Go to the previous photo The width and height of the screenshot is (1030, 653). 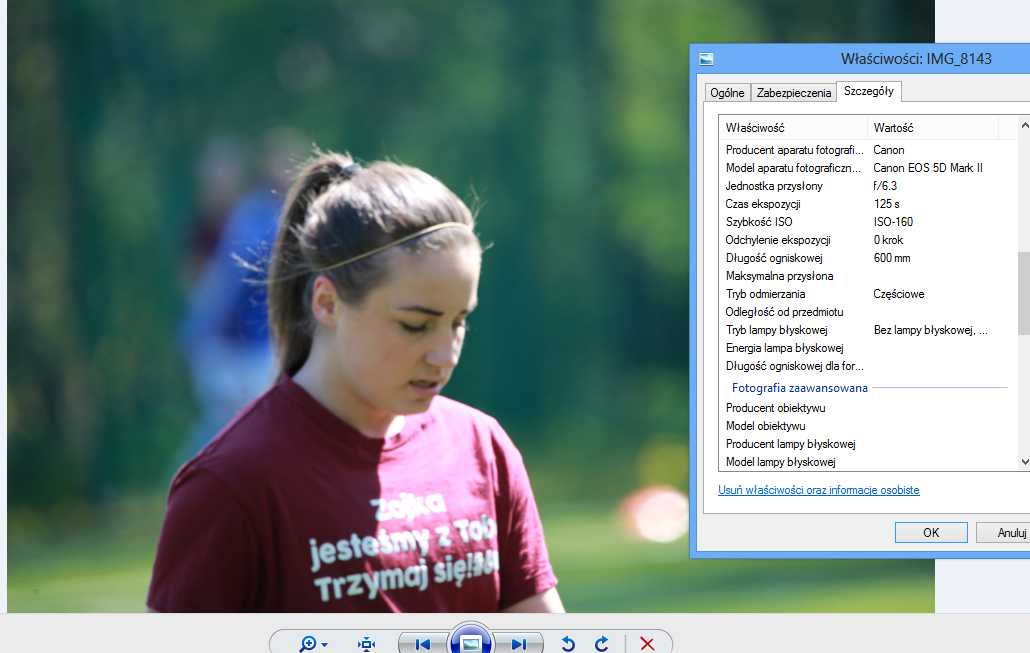[422, 644]
